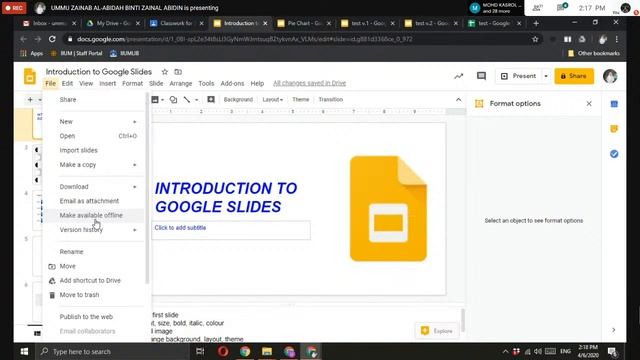Switch to the My Drive browser tab

[113, 24]
